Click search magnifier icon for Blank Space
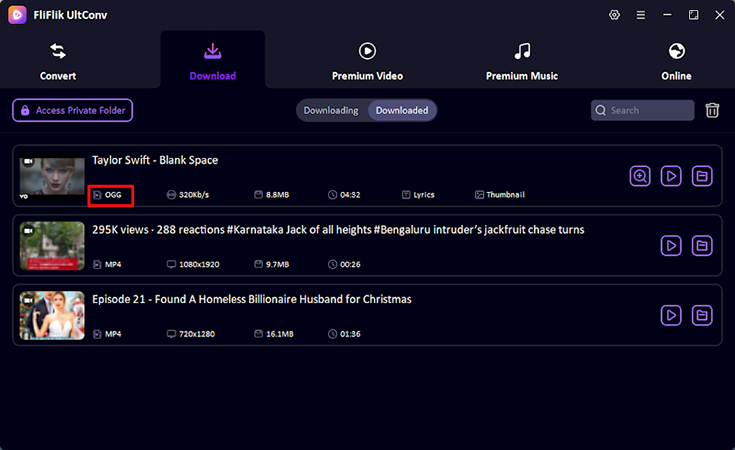 pos(640,176)
